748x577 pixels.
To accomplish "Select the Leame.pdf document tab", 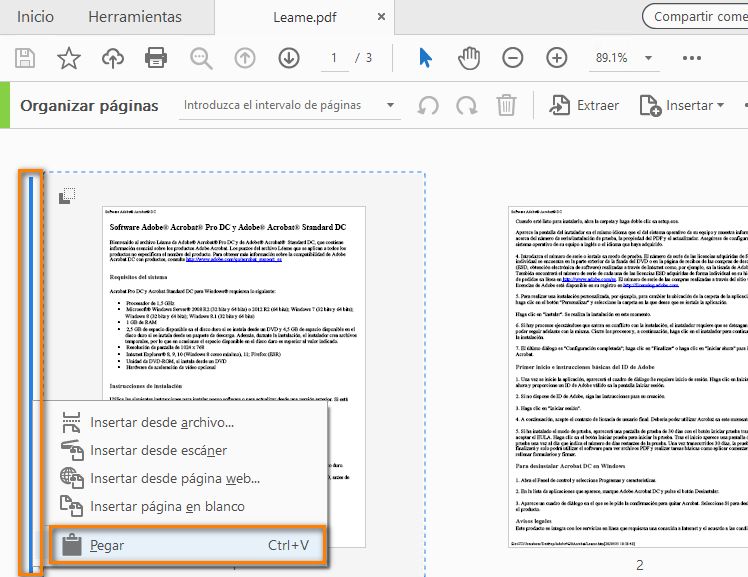I will [305, 17].
